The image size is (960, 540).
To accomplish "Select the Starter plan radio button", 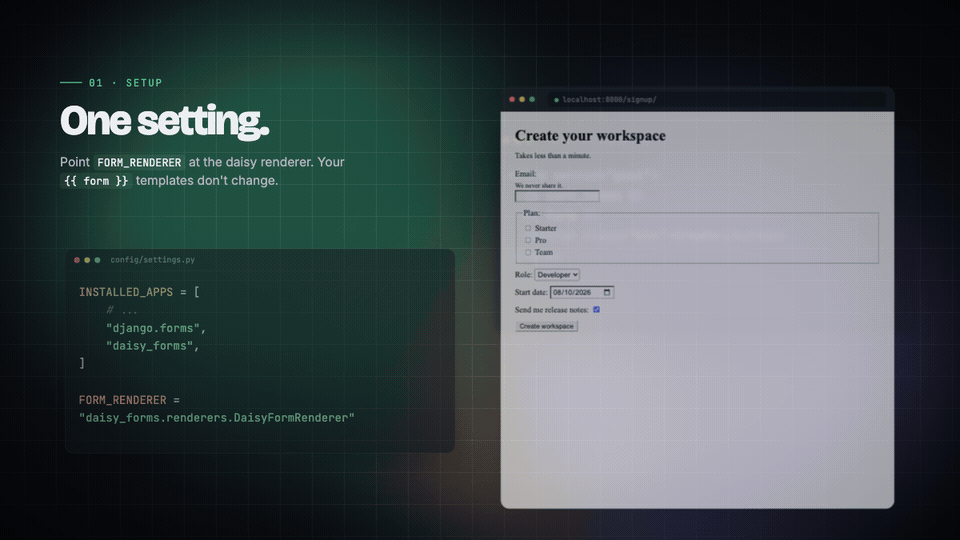I will pyautogui.click(x=528, y=228).
